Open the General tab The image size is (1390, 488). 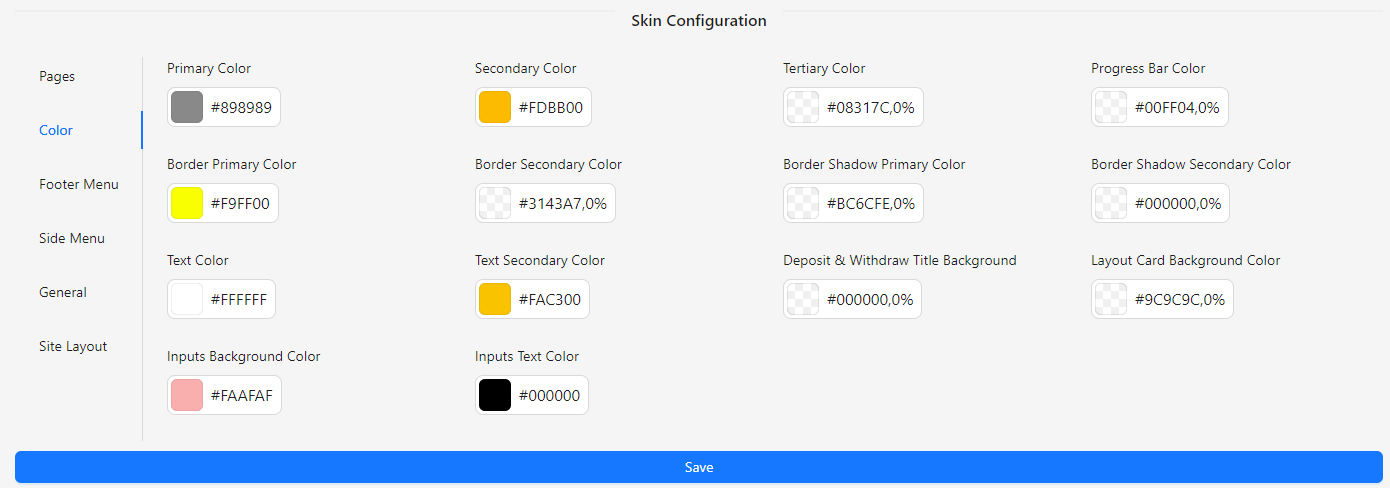pyautogui.click(x=63, y=293)
